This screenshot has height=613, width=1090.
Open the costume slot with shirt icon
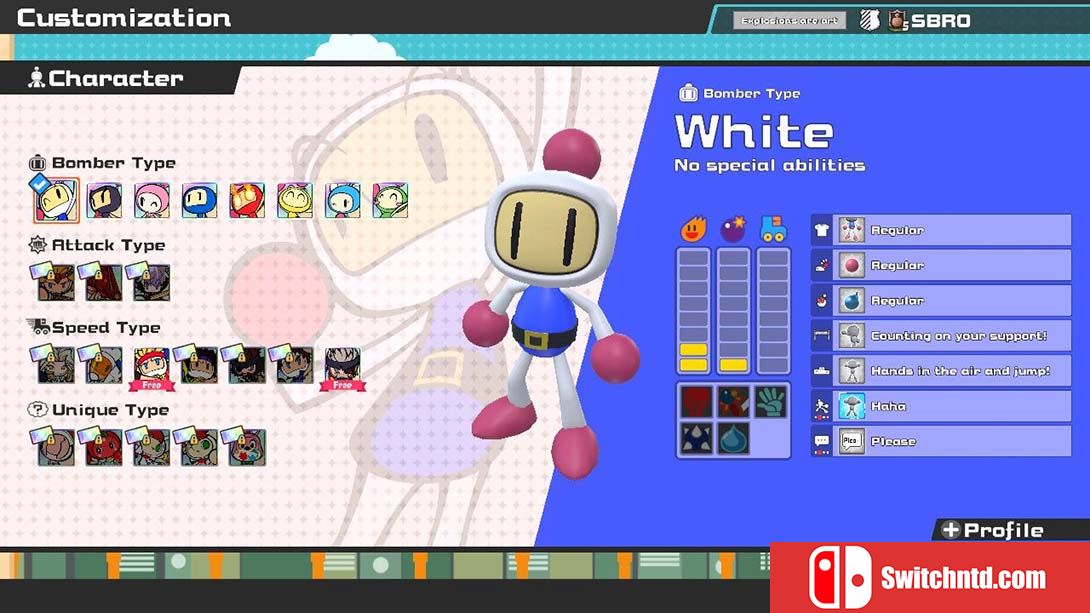941,230
